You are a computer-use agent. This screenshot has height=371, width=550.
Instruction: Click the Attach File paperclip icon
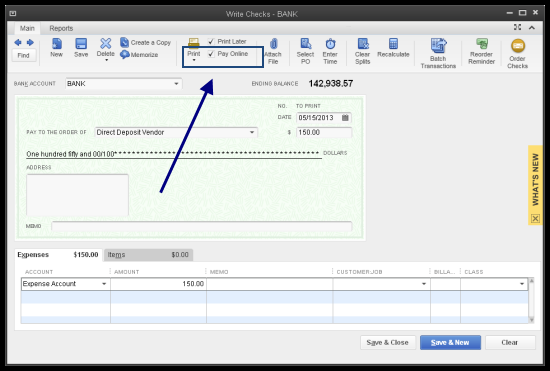[274, 44]
